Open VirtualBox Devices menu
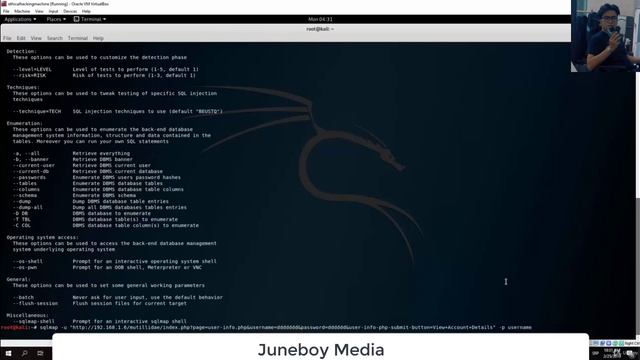The image size is (640, 360). coord(70,11)
